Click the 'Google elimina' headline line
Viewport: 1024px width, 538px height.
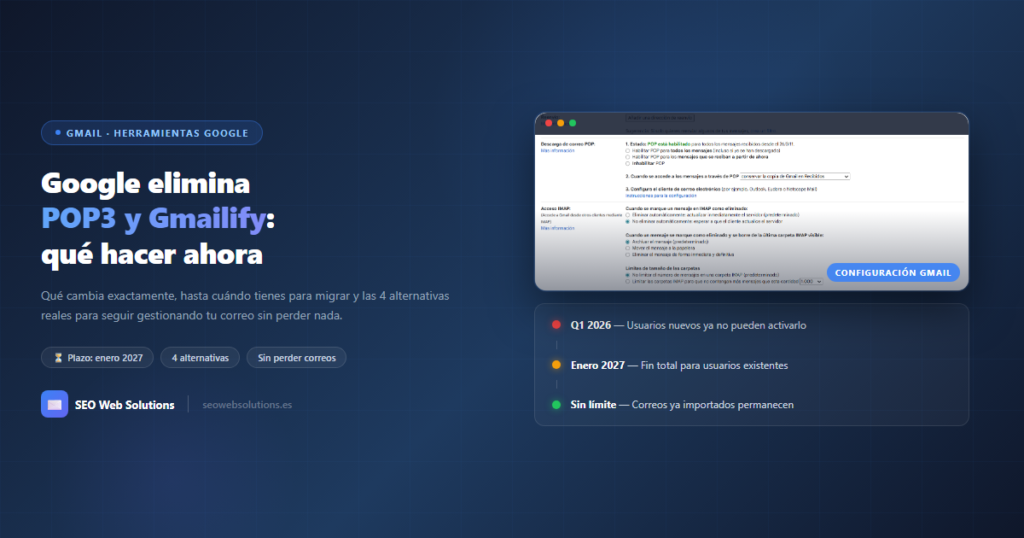tap(146, 183)
